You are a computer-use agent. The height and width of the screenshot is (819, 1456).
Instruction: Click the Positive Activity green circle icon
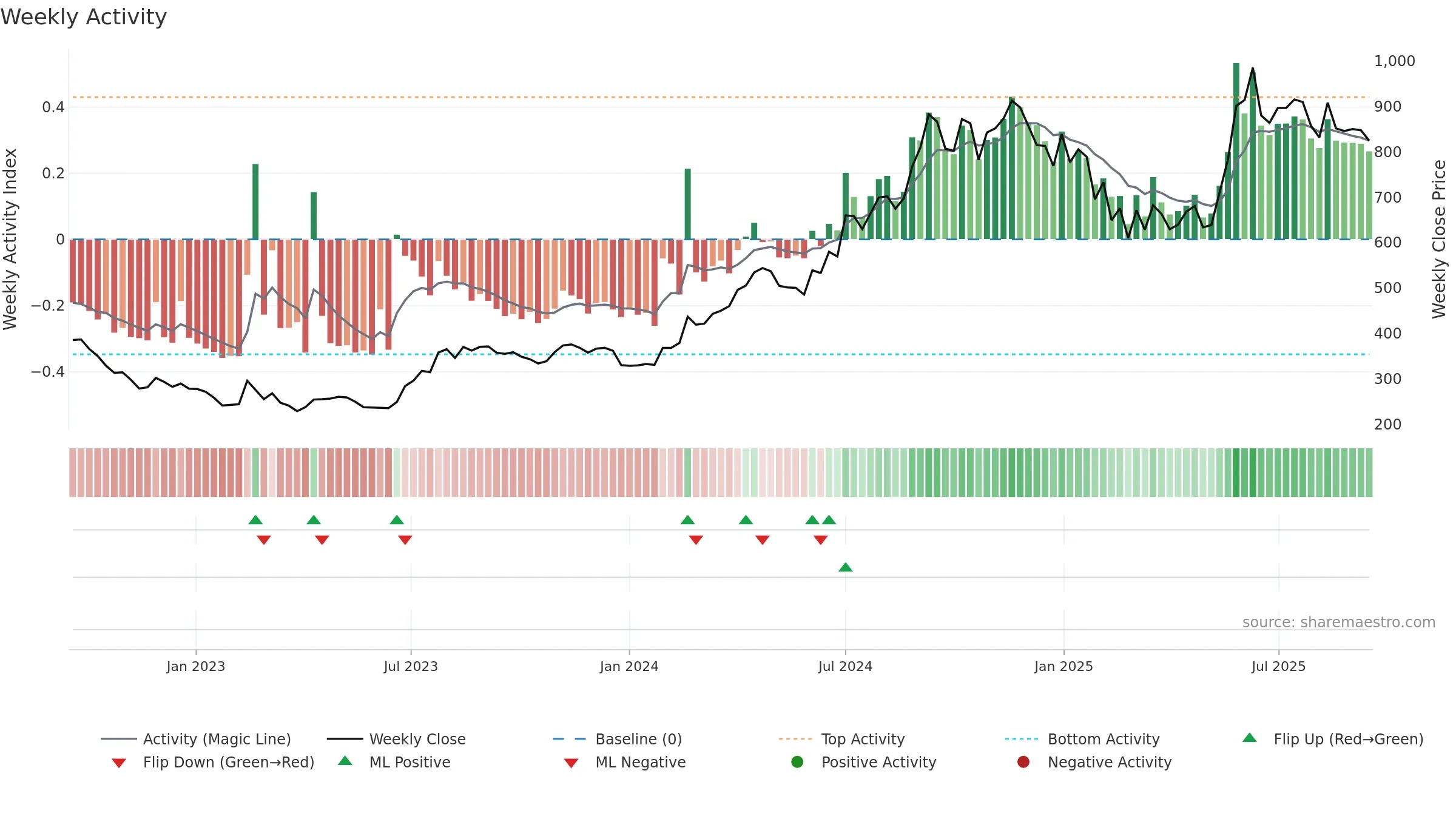coord(797,761)
